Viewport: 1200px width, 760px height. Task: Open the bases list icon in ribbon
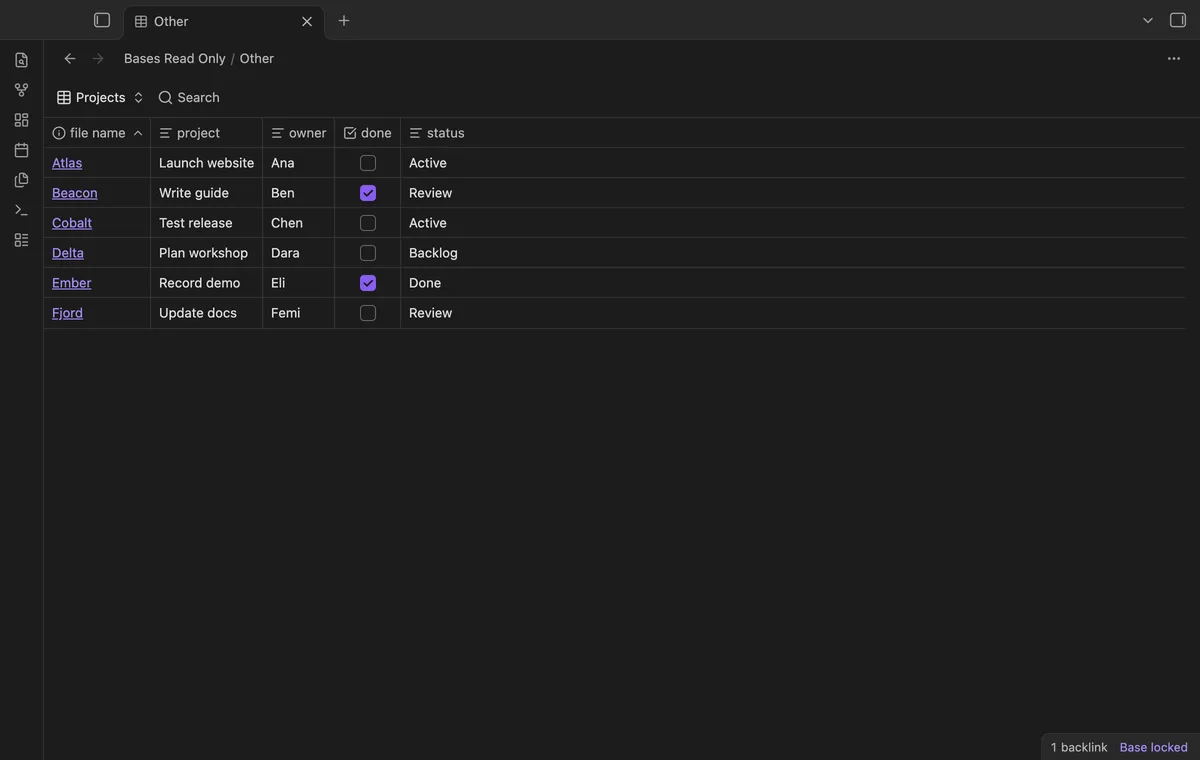coord(21,240)
